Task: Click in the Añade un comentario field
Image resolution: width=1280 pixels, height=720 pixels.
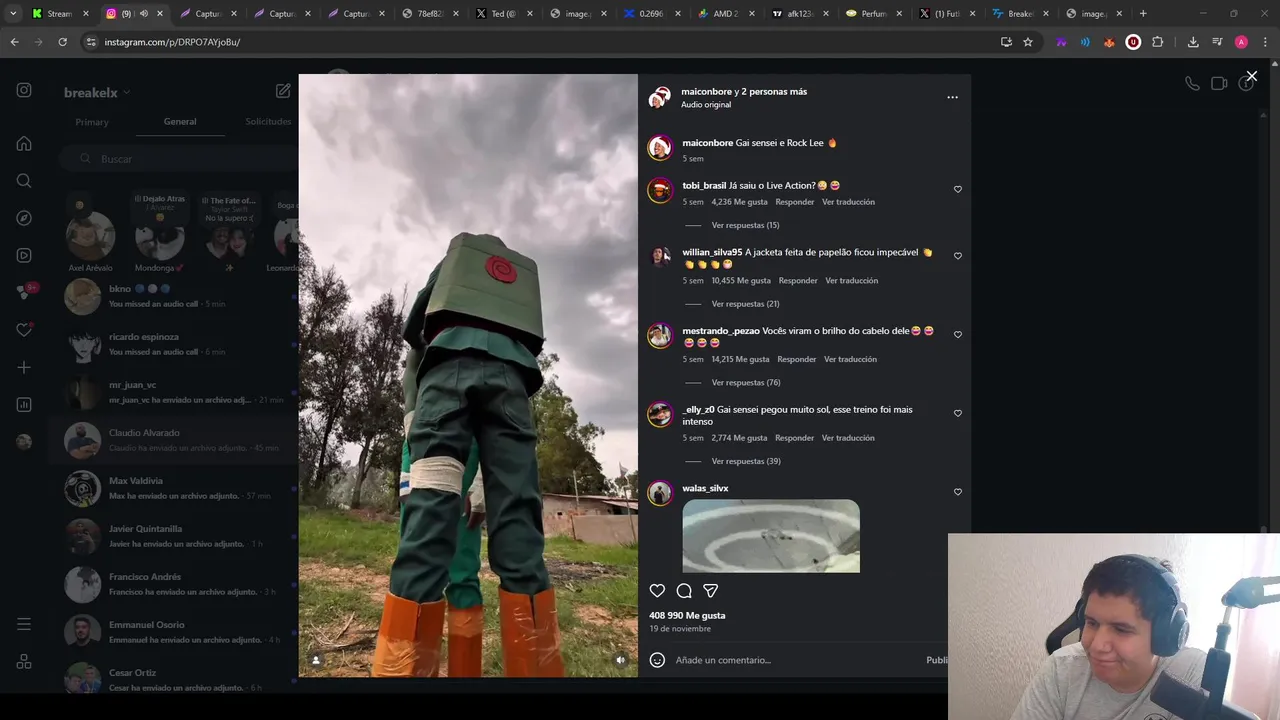Action: [x=795, y=660]
